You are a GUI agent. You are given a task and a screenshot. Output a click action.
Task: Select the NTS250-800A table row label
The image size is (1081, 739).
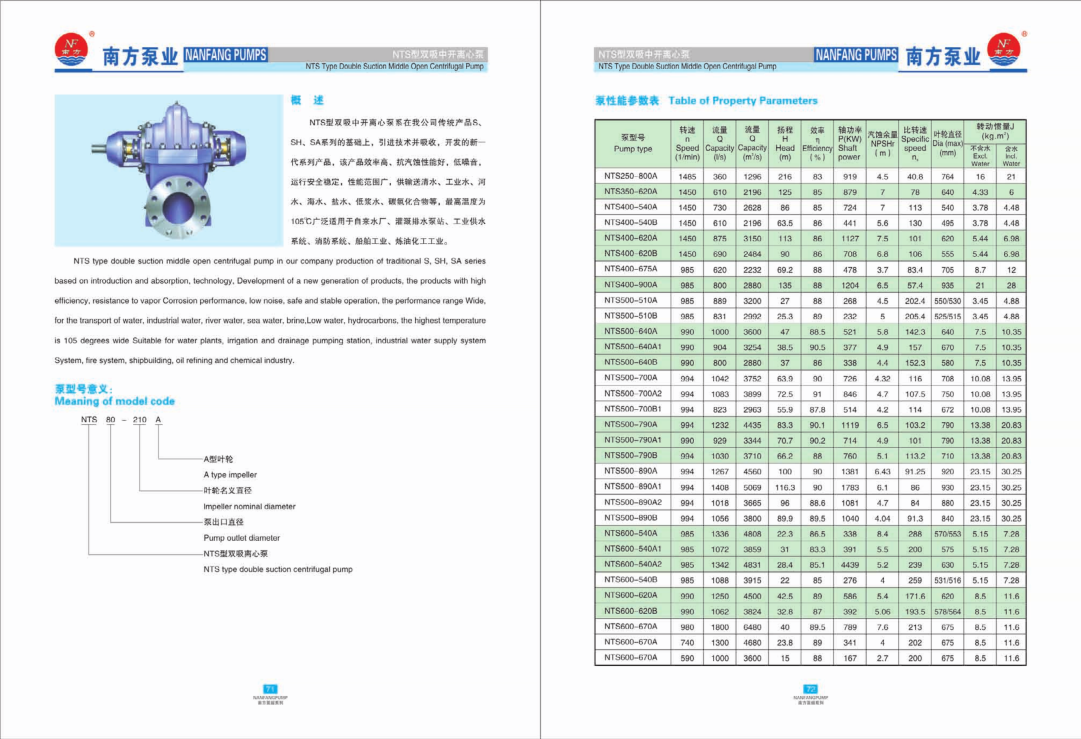(x=631, y=176)
